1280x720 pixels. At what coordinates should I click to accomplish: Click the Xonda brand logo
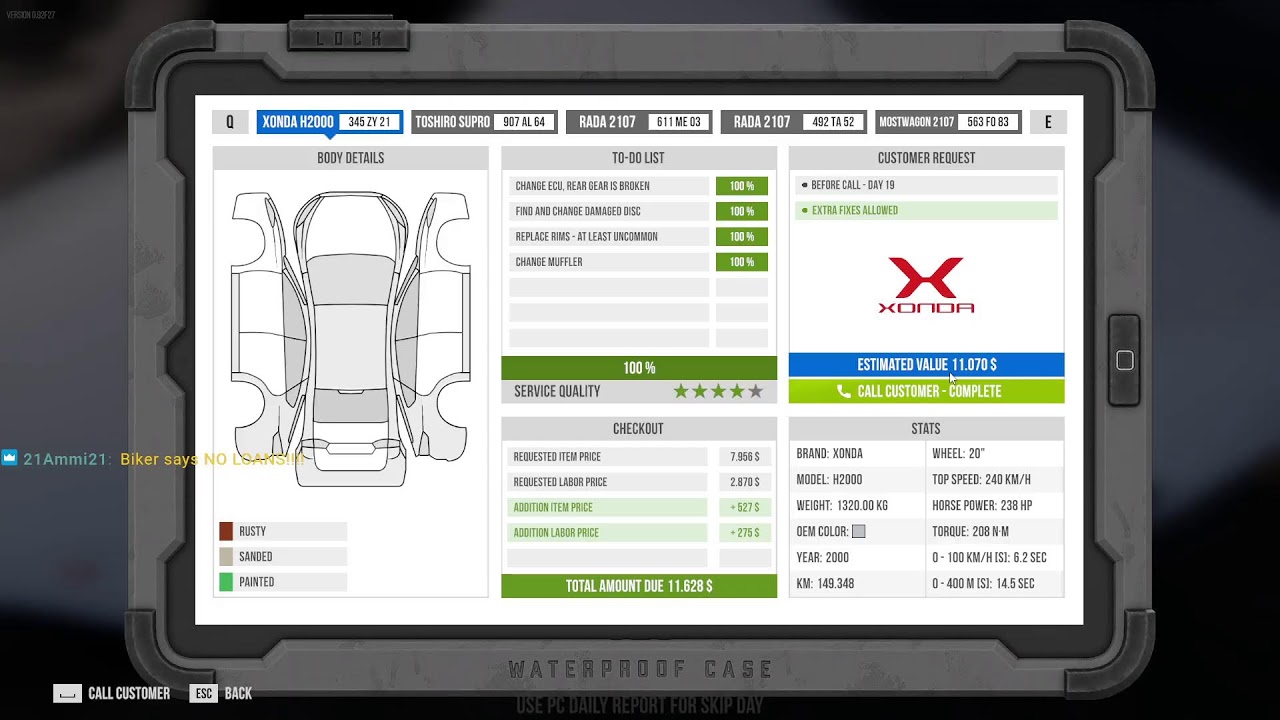926,285
